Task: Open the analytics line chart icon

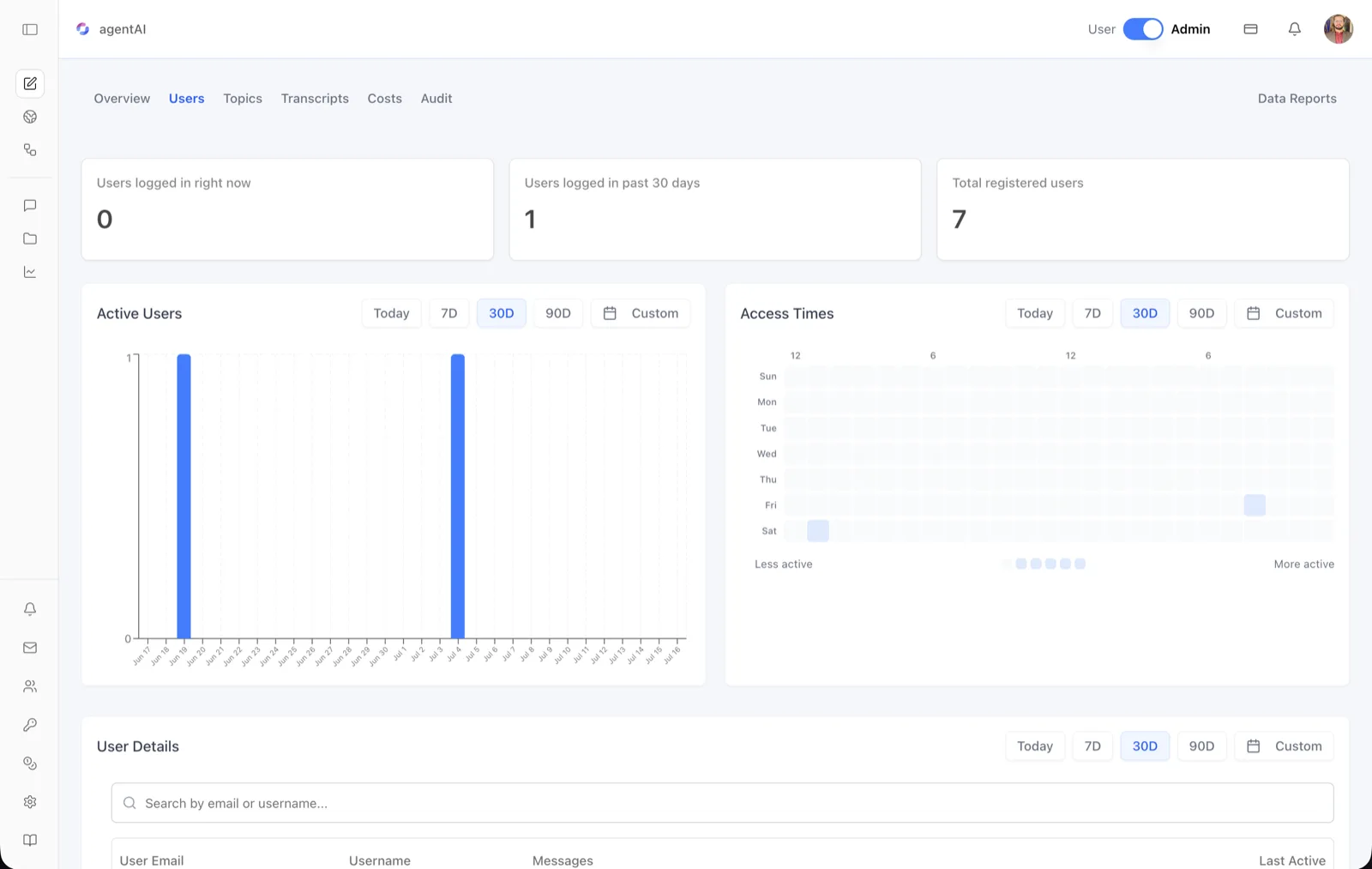Action: pos(30,272)
